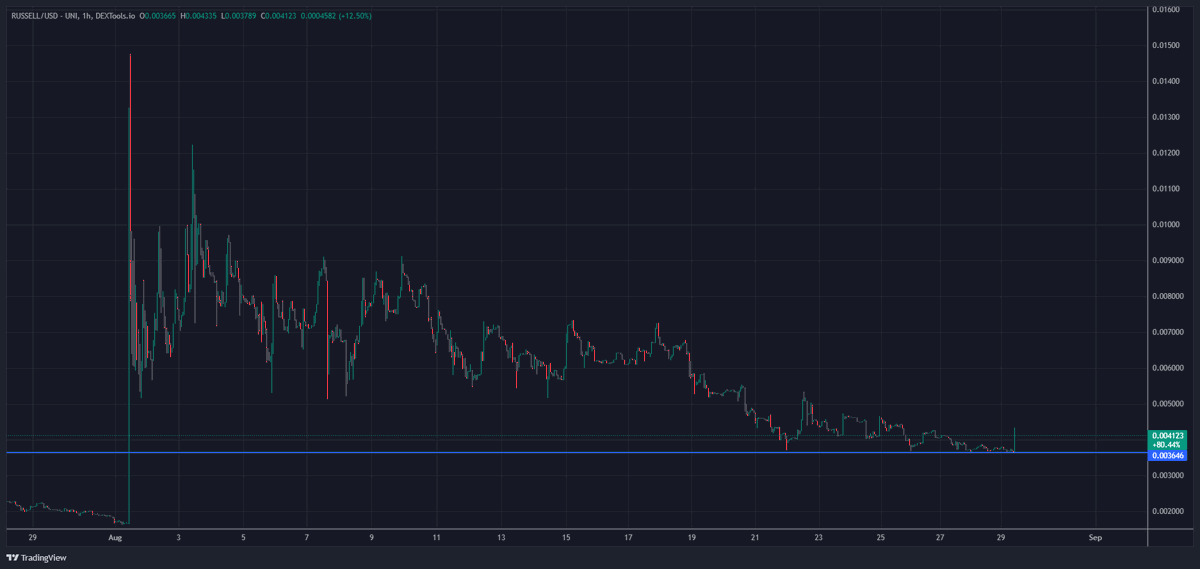Click the 0.01300 price axis label
1200x569 pixels.
(1166, 117)
